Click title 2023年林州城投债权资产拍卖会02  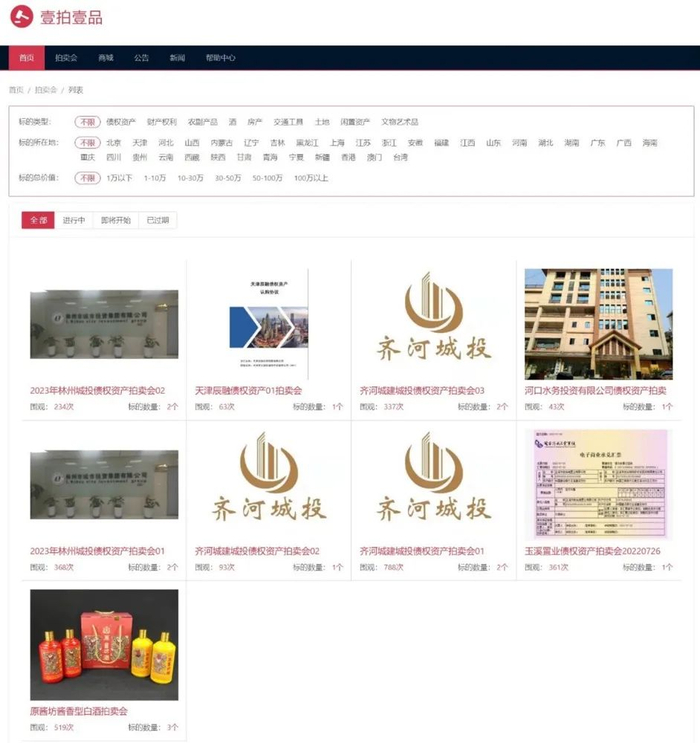(98, 391)
